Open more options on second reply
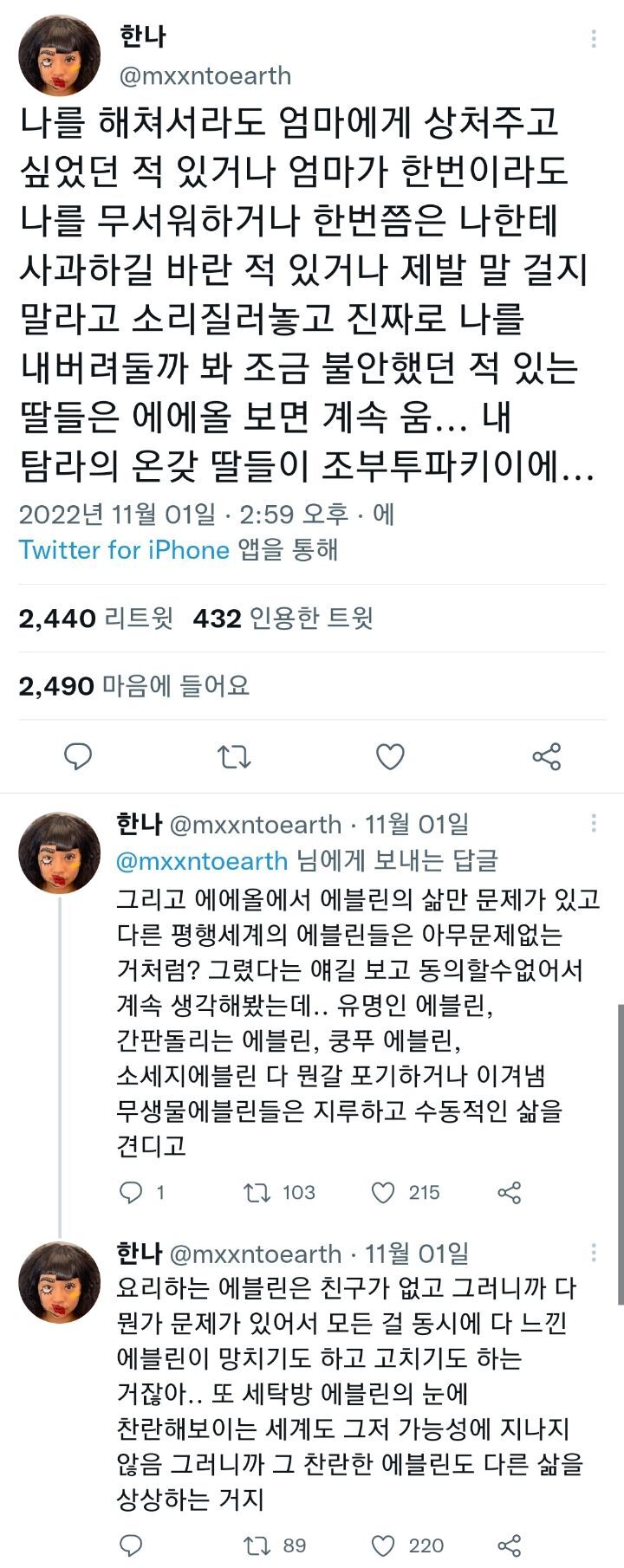Screen dimensions: 624x1568 [594, 1252]
